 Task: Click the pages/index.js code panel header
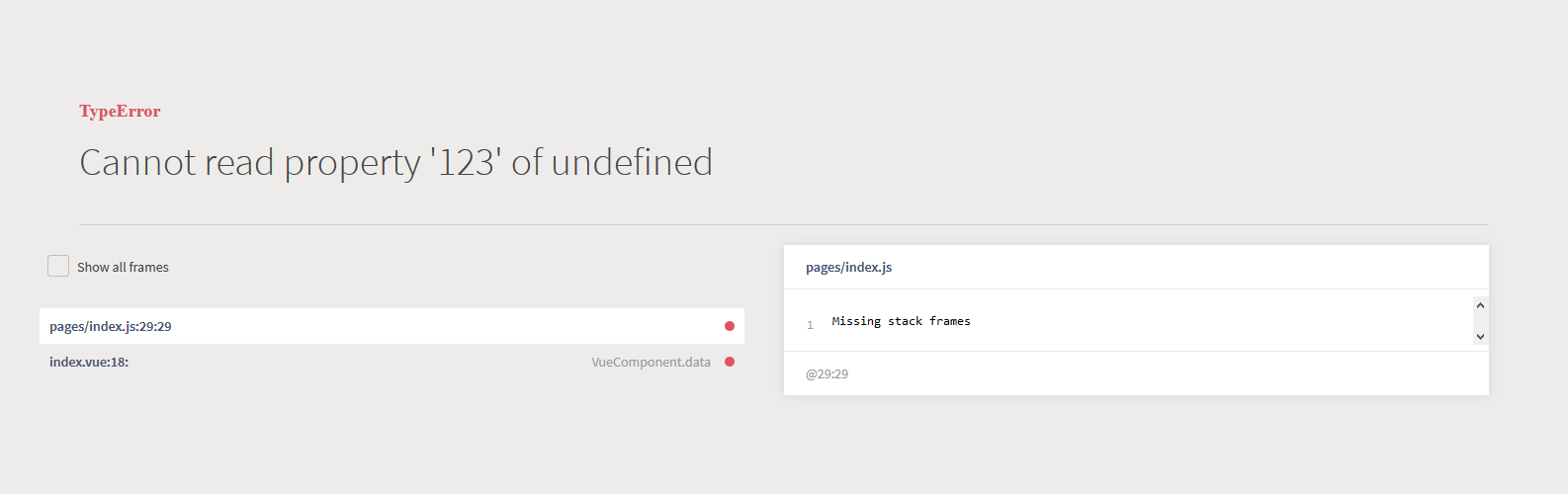point(848,268)
